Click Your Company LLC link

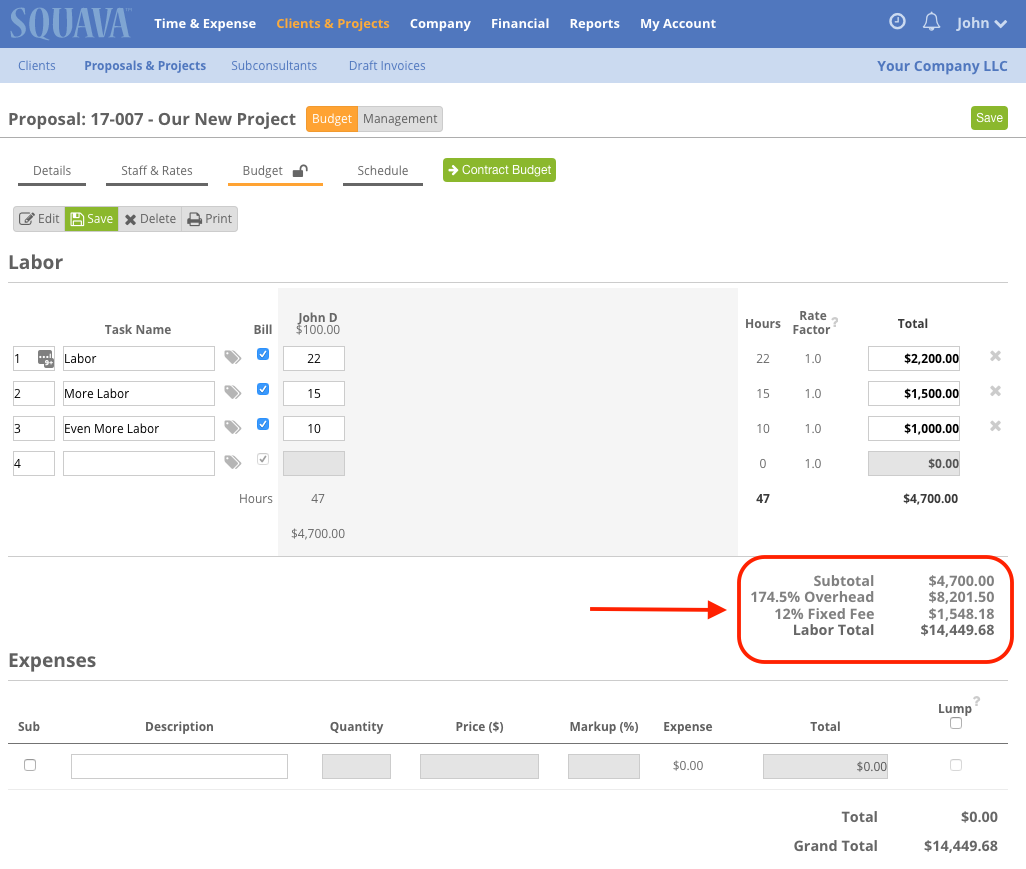point(942,66)
